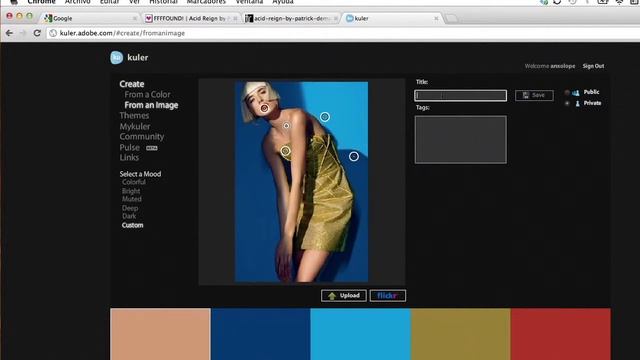
Task: Open the Chrome menu in menu bar
Action: pyautogui.click(x=41, y=2)
